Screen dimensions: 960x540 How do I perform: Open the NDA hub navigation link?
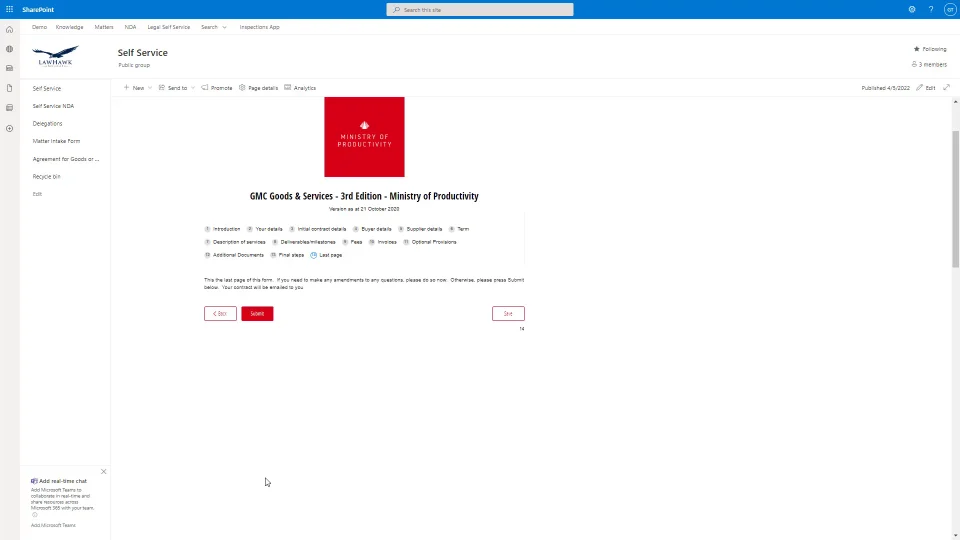[x=130, y=27]
